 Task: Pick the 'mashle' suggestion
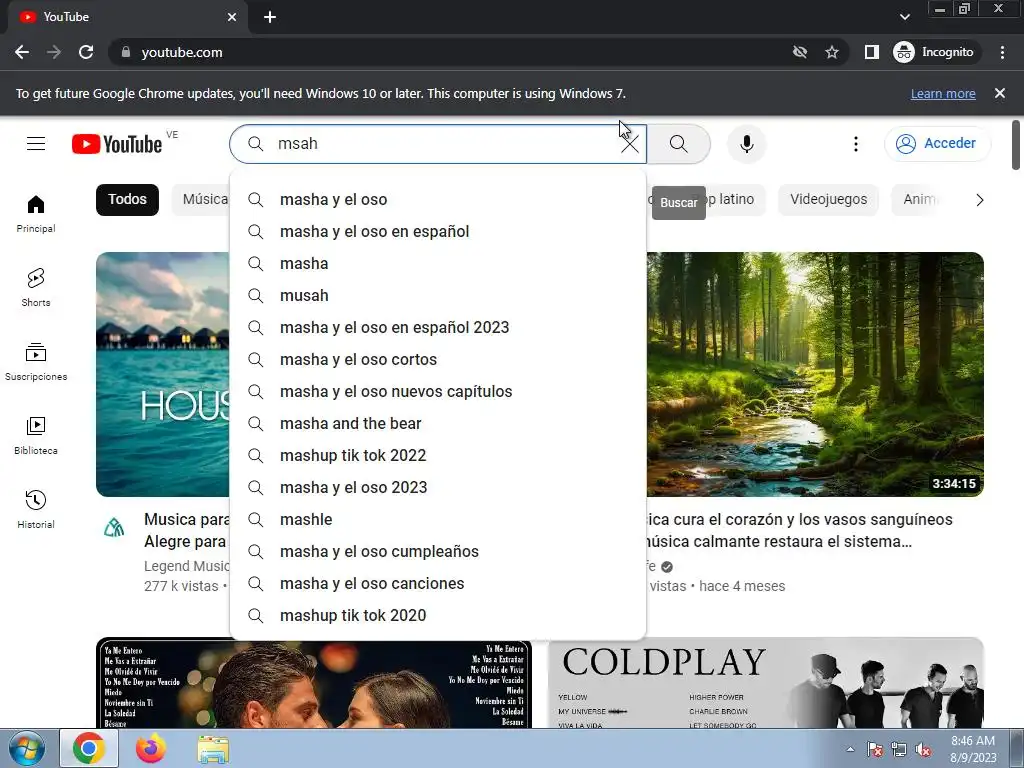(x=438, y=520)
